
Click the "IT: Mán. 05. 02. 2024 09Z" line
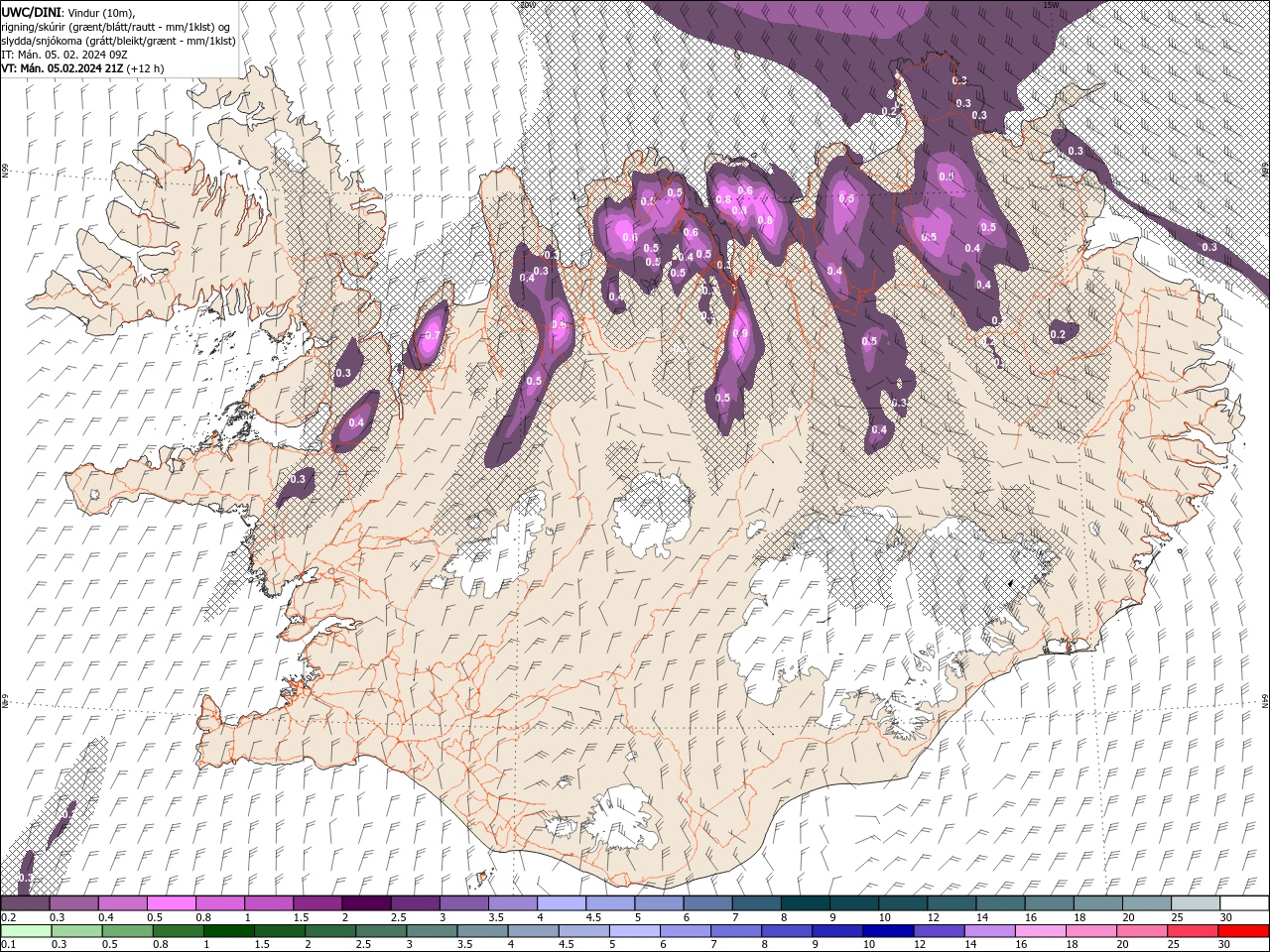[x=64, y=55]
